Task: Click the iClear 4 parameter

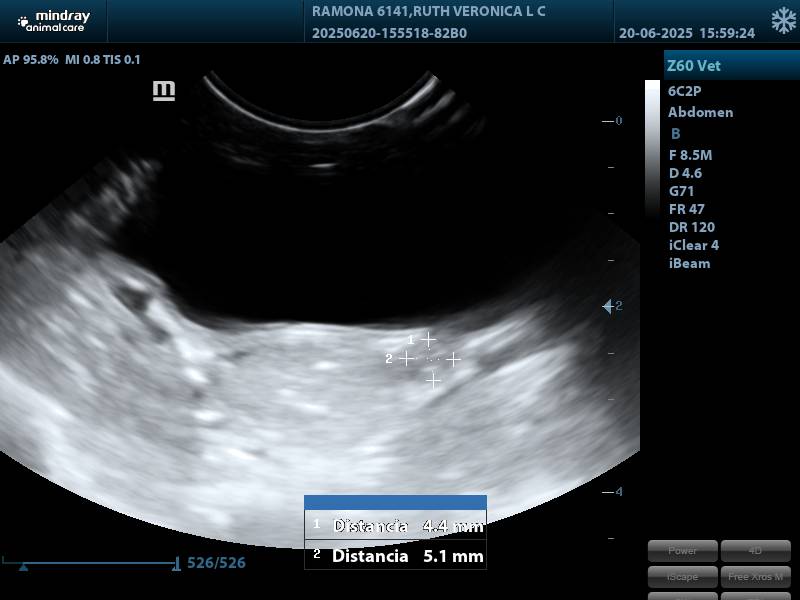Action: [x=693, y=245]
